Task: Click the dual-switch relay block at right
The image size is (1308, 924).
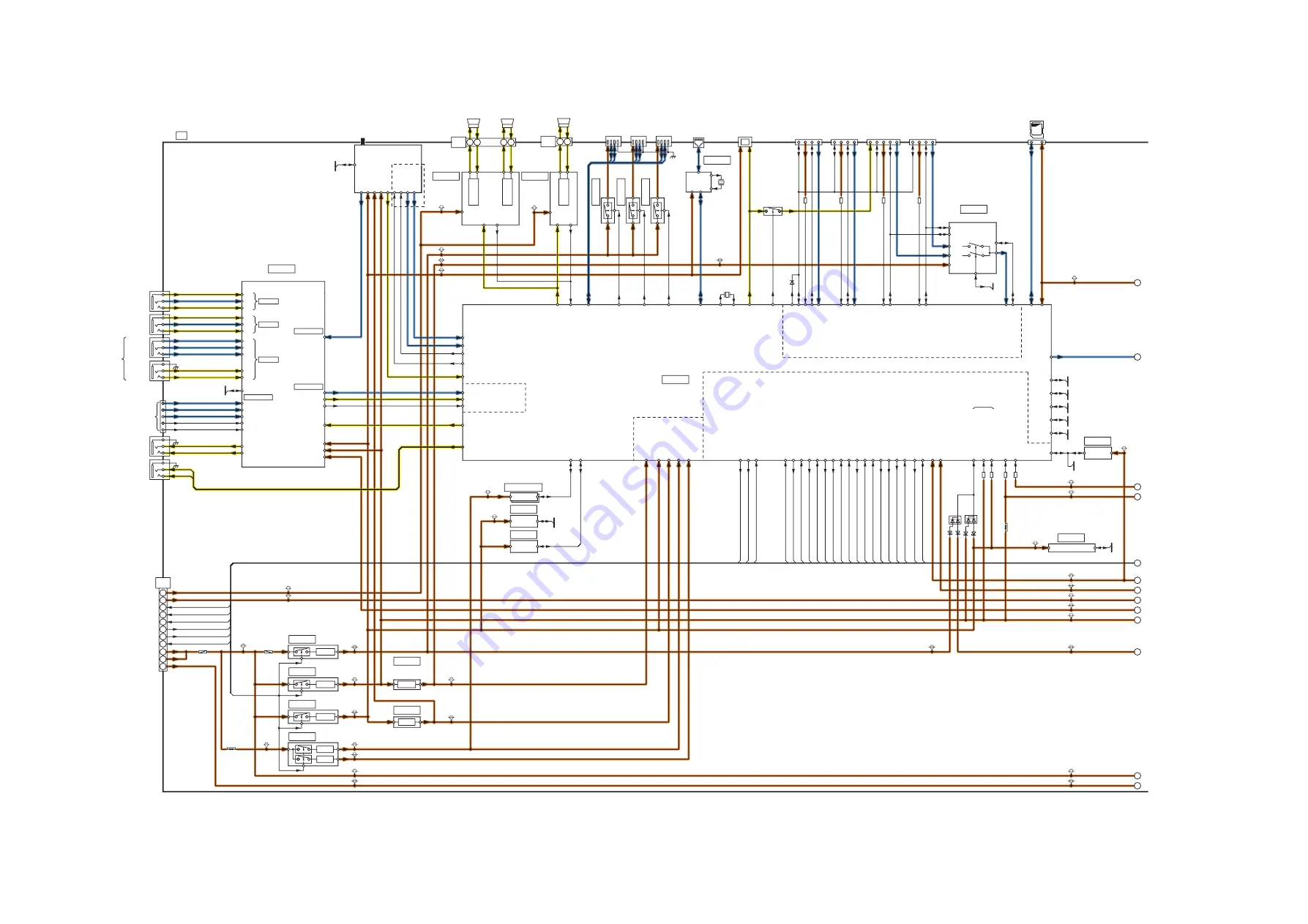Action: (x=973, y=248)
